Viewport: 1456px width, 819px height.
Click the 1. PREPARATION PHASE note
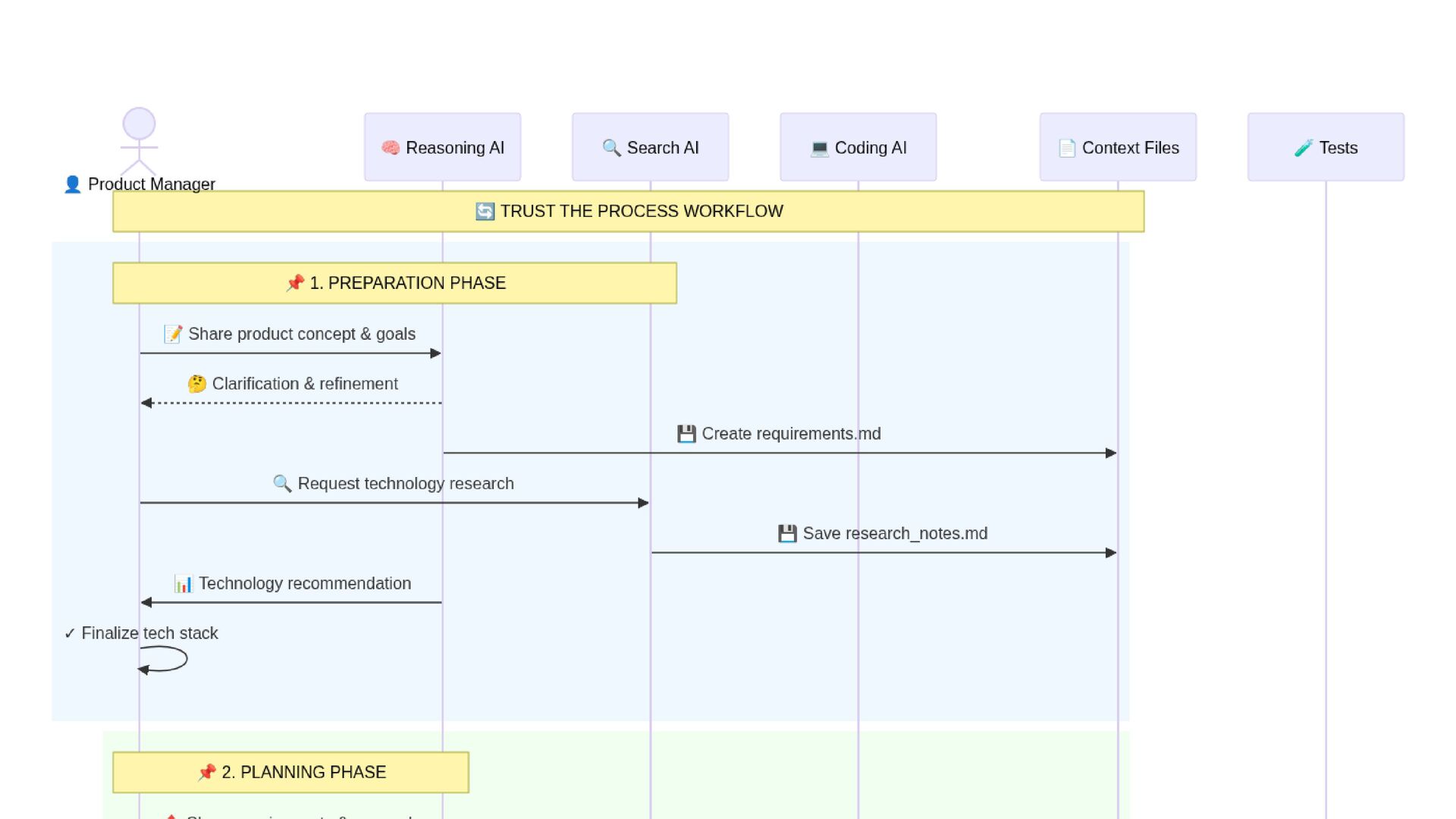tap(395, 283)
